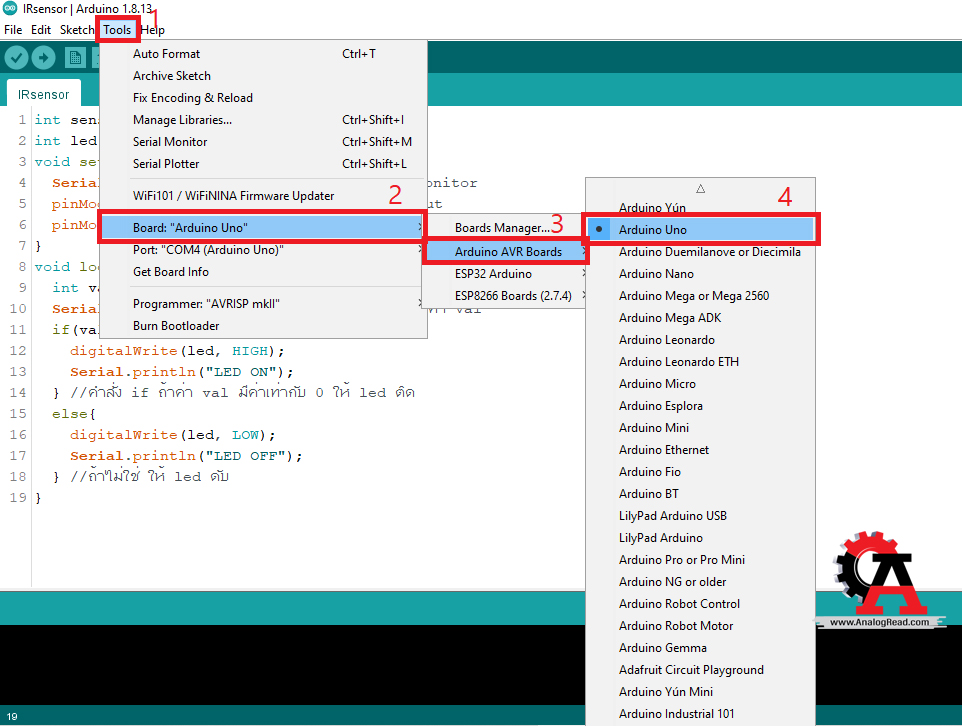This screenshot has width=962, height=726.
Task: Click code line Serial.println("LED OFF");
Action: 186,456
